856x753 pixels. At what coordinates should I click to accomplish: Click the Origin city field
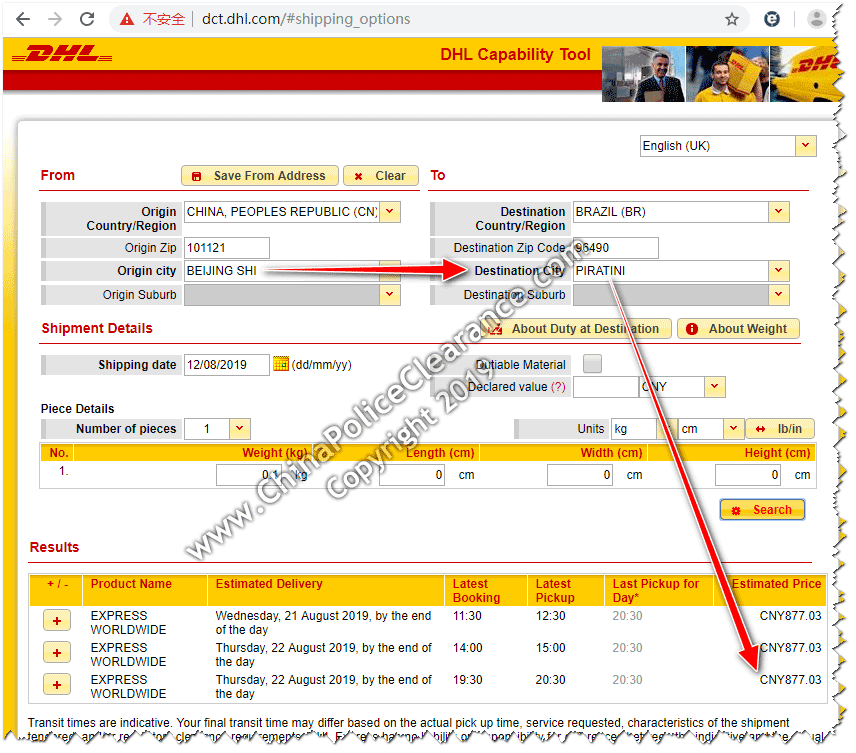pos(282,271)
